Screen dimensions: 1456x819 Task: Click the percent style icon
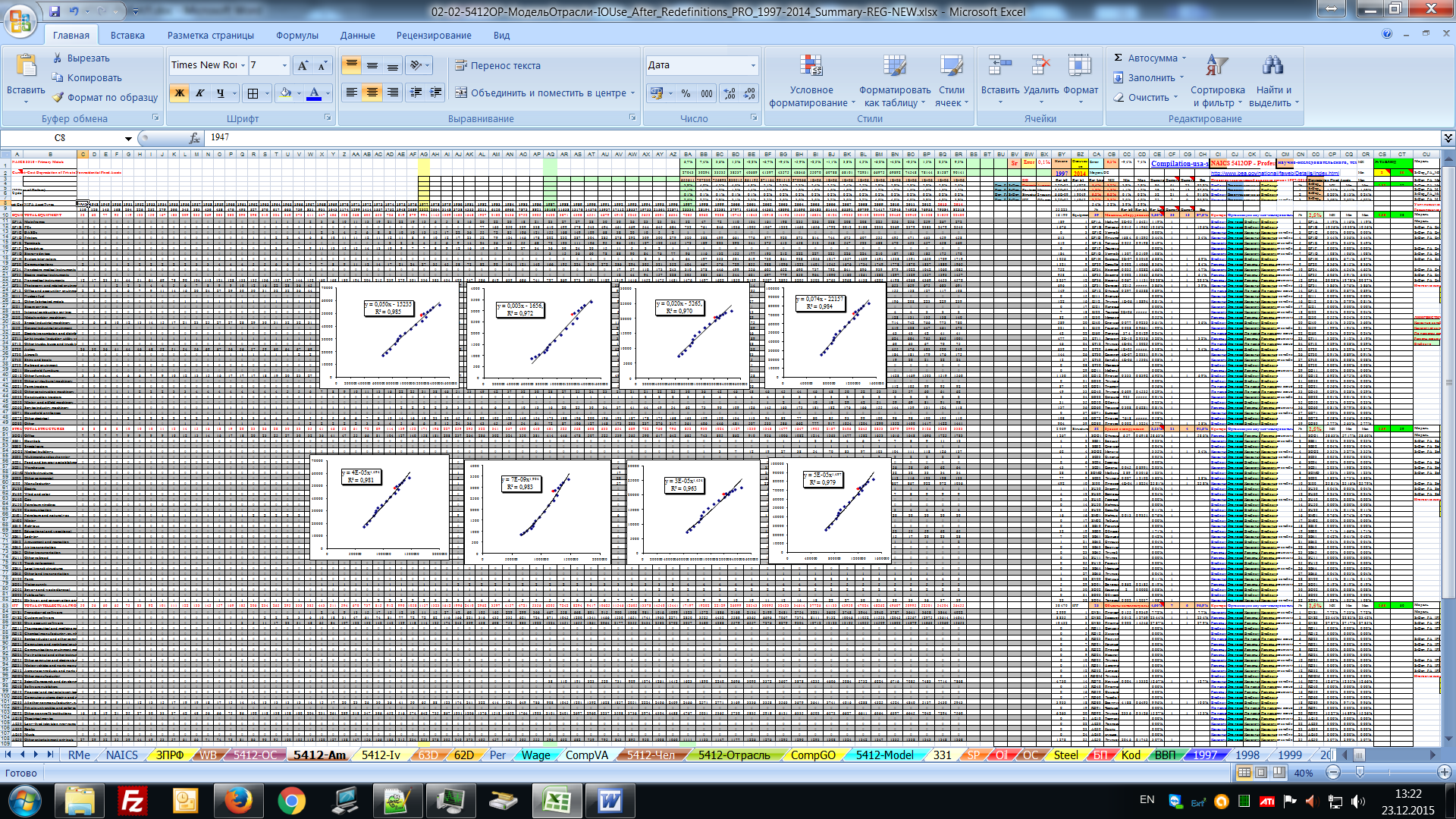point(686,93)
